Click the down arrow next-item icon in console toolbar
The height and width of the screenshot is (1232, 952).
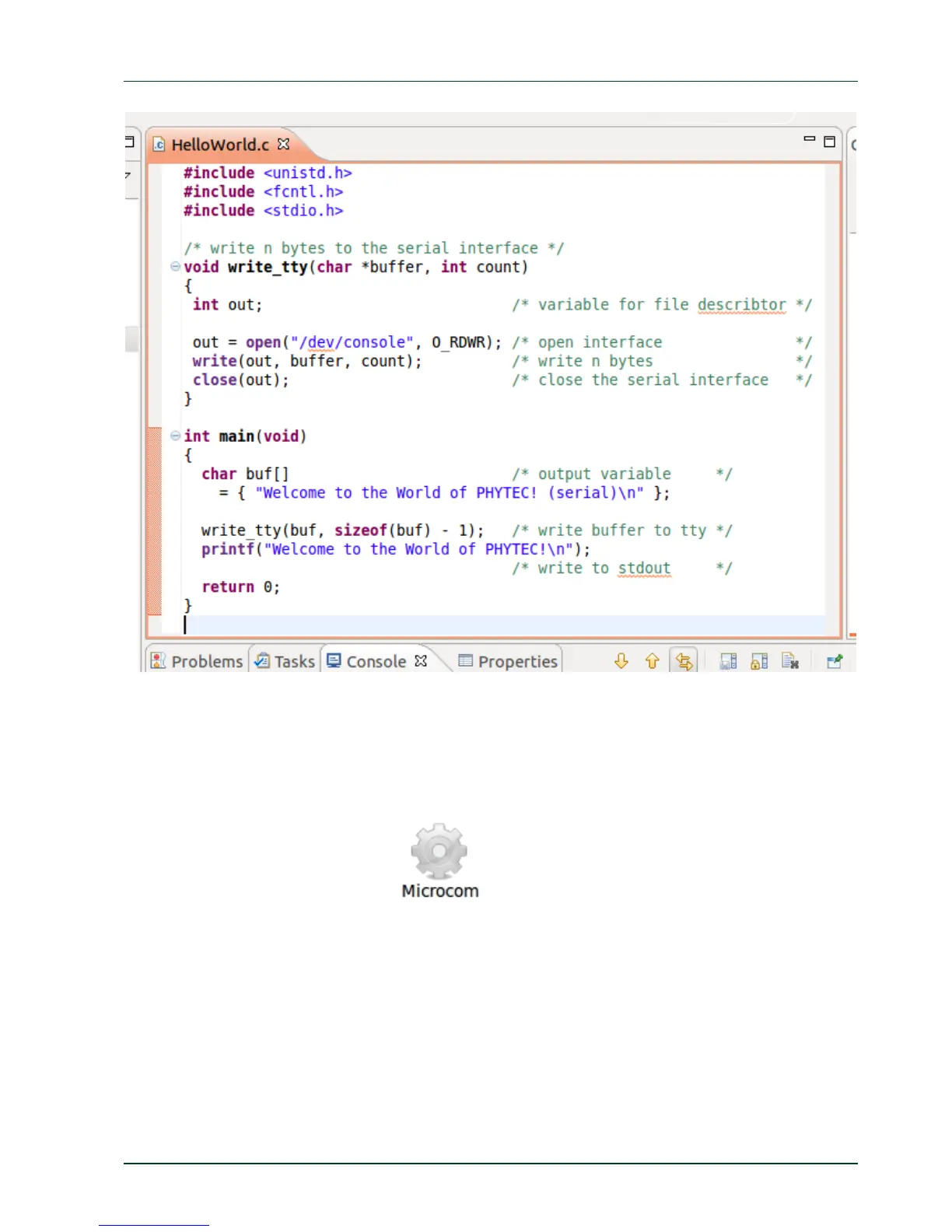621,661
